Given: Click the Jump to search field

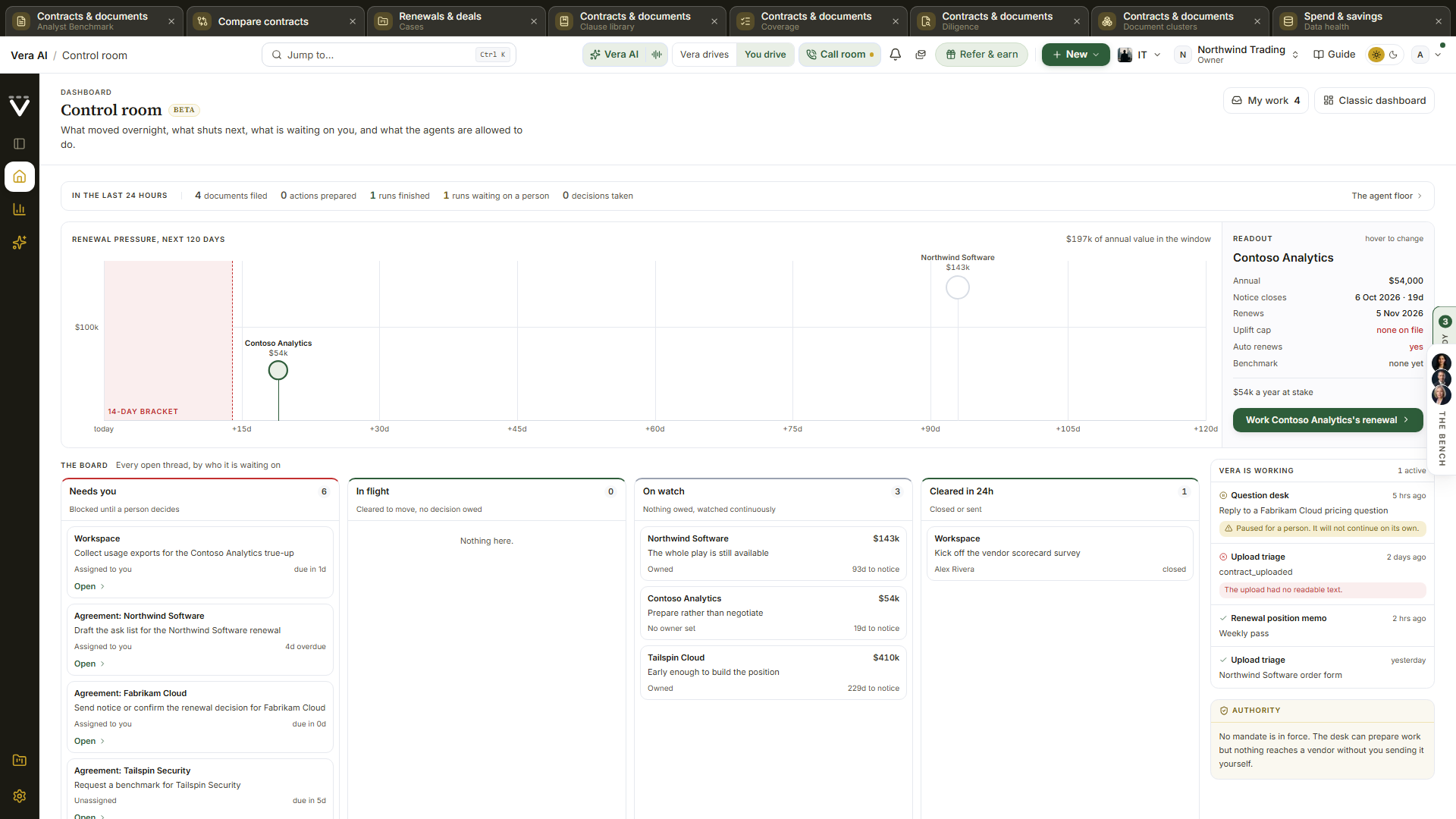Looking at the screenshot, I should pyautogui.click(x=389, y=55).
